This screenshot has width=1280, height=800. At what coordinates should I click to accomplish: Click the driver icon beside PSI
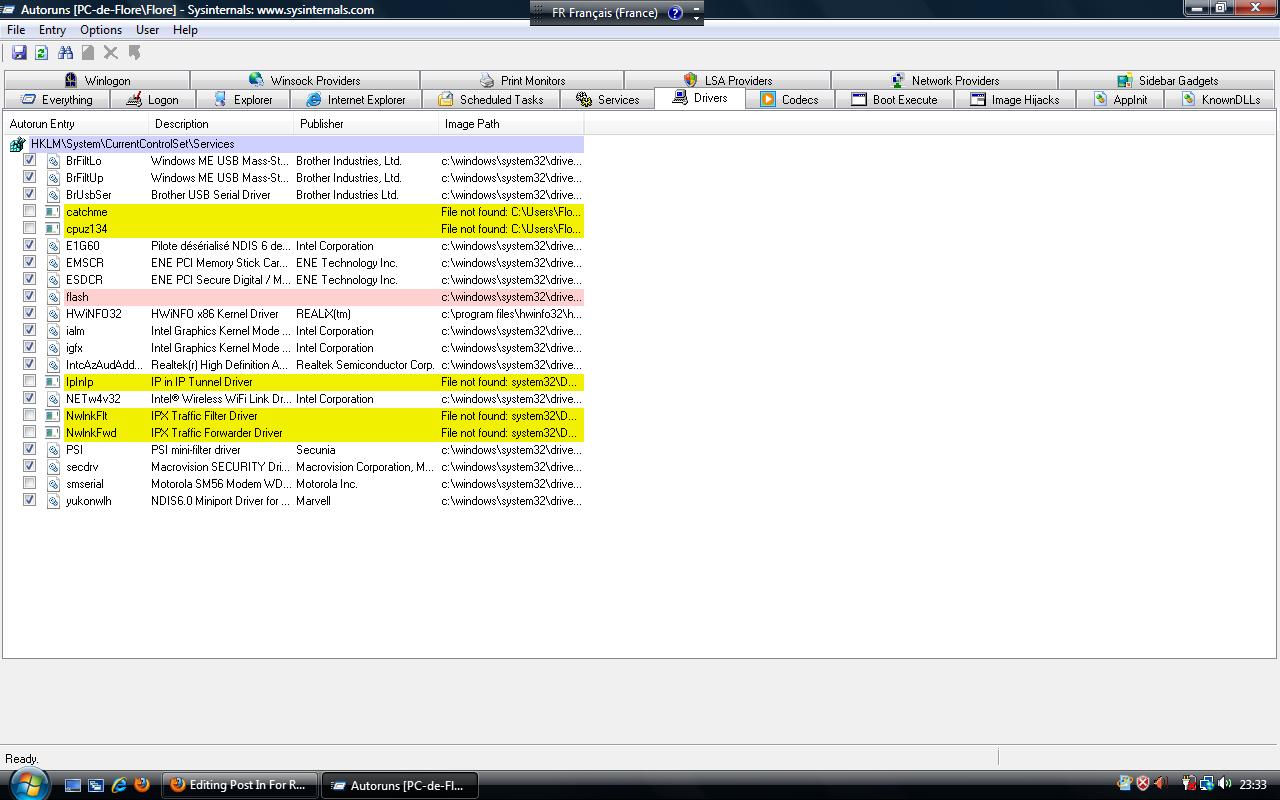53,450
